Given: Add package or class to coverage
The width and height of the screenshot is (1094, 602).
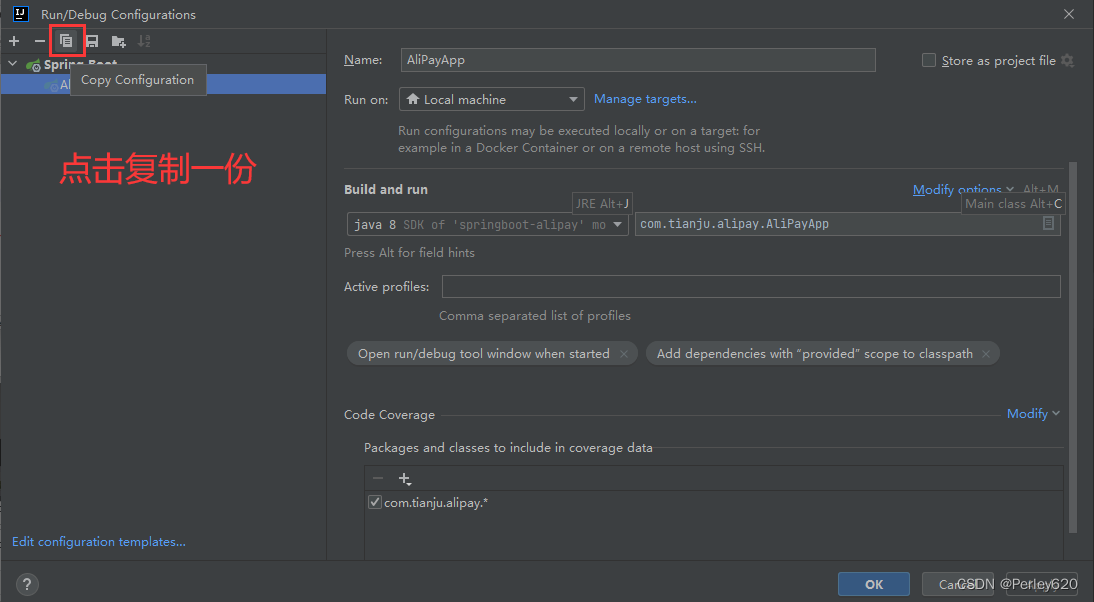Looking at the screenshot, I should 404,479.
